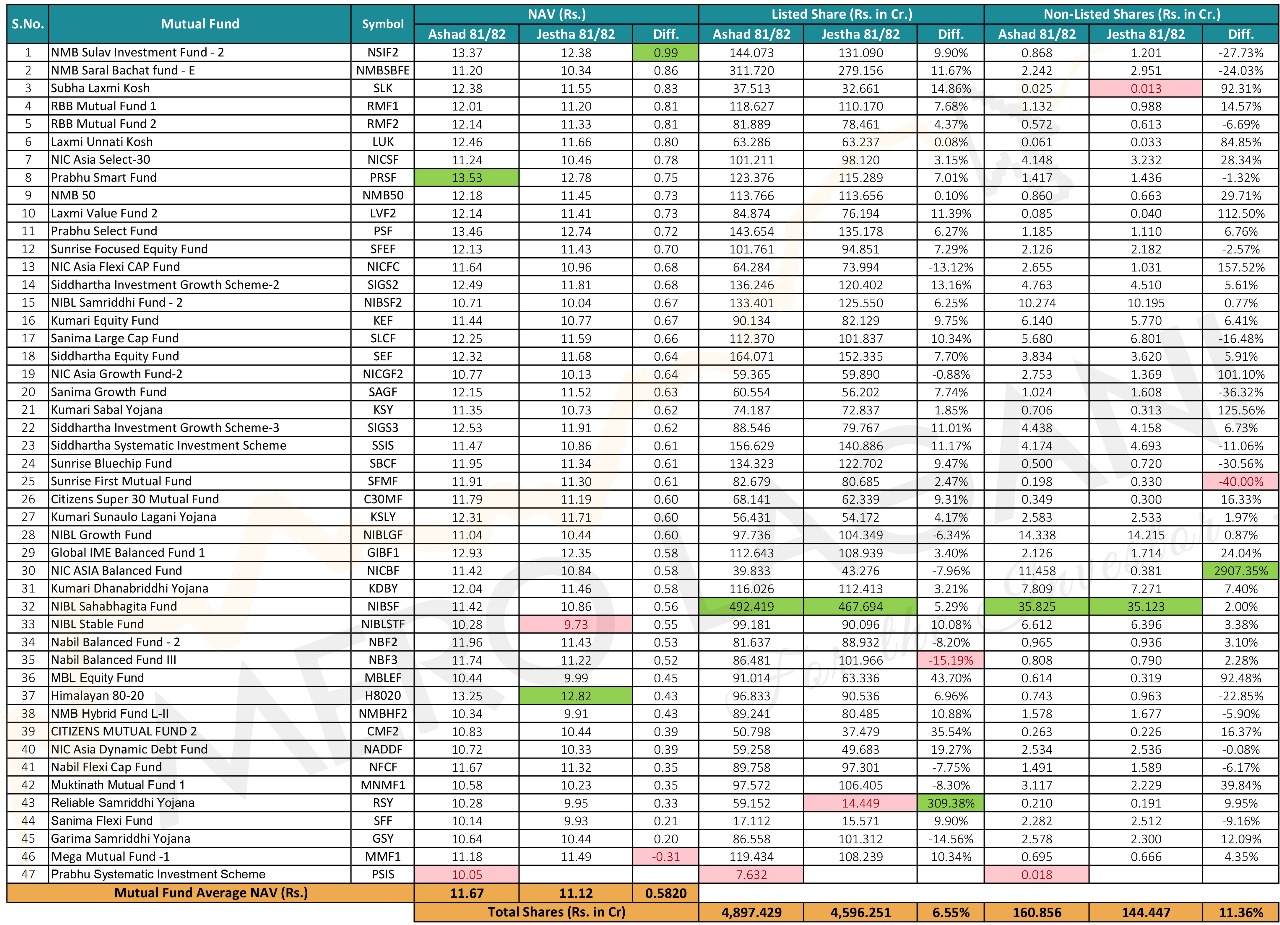Viewport: 1280px width, 925px height.
Task: Select the 'Nabil Balanced Fund - 2' cell
Action: pos(200,642)
